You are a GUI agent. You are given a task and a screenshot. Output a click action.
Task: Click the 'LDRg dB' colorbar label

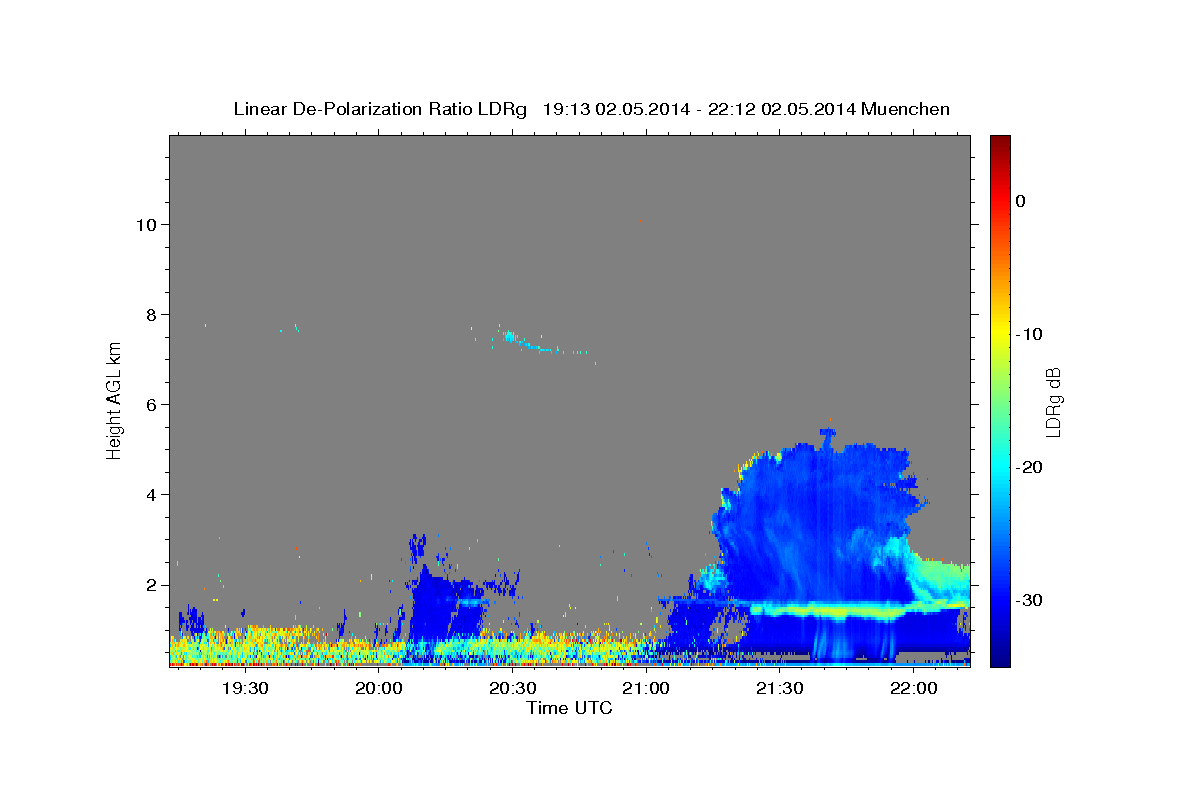tap(1052, 402)
